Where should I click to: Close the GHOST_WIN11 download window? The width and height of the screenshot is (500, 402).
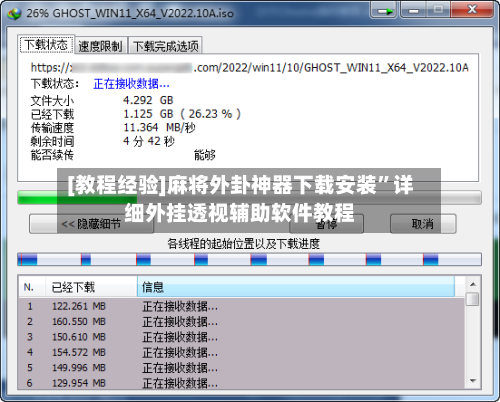(472, 10)
